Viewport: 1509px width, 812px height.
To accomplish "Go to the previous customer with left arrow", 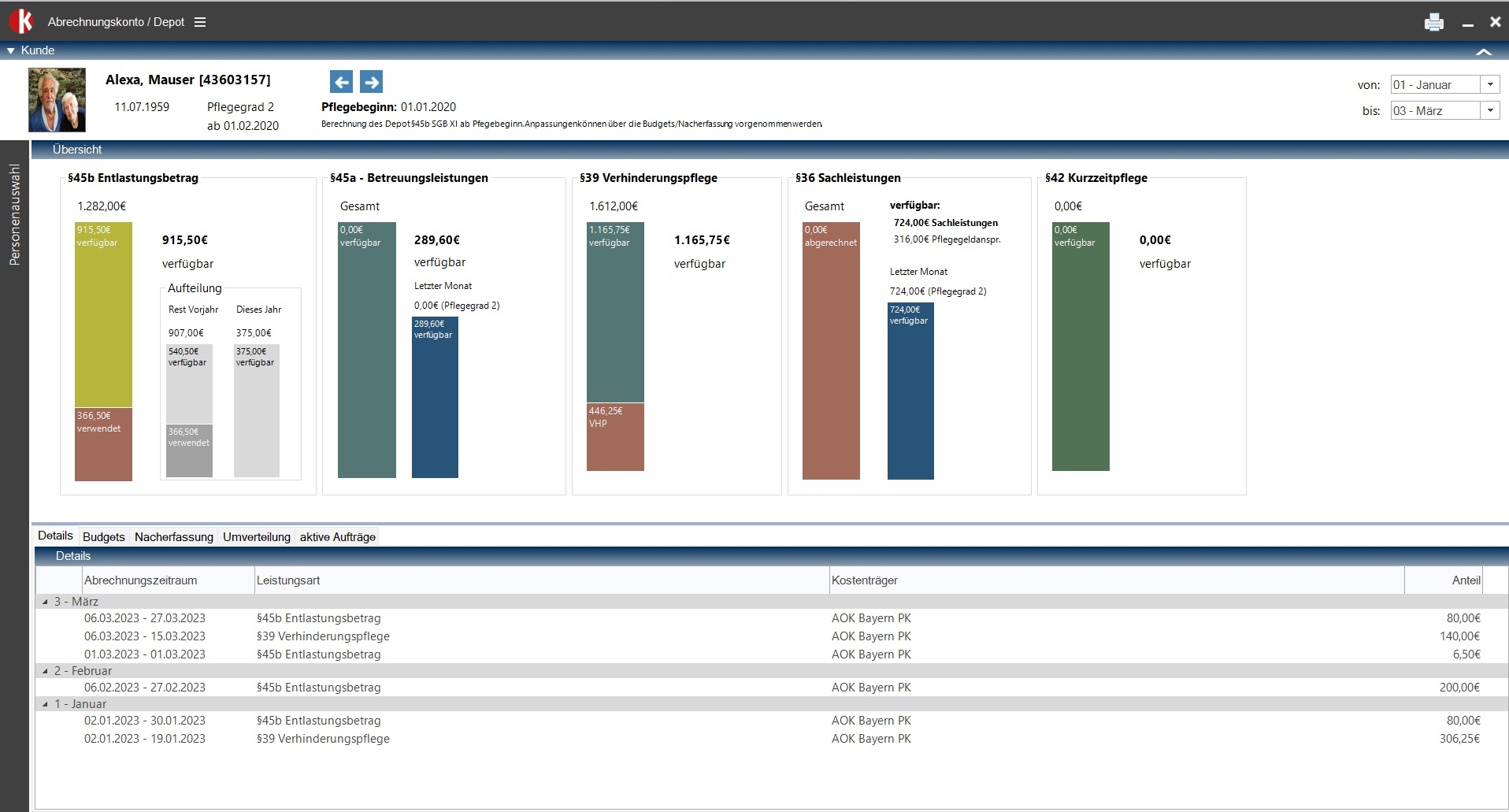I will tap(341, 81).
